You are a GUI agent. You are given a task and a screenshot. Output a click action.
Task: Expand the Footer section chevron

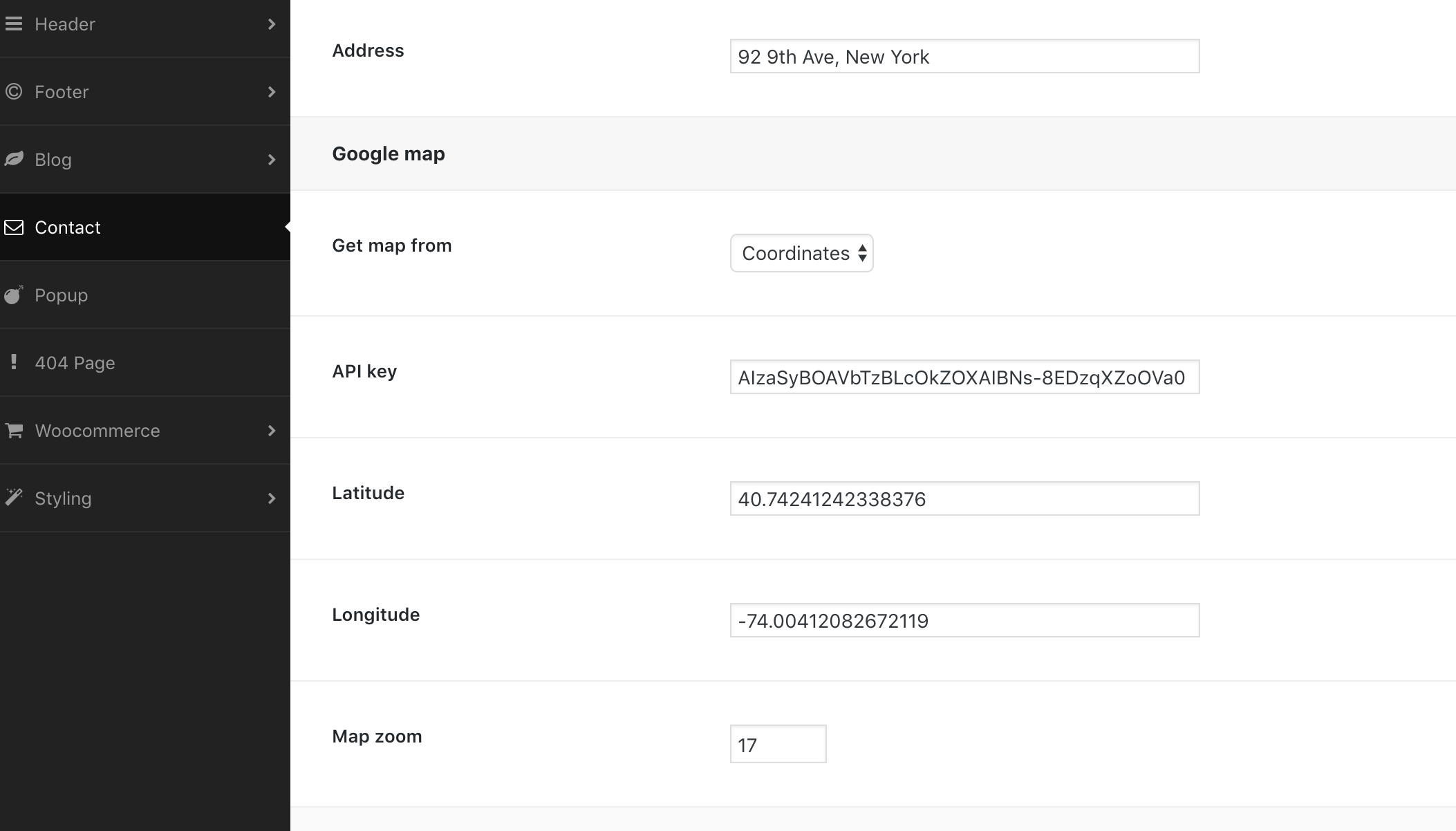[272, 92]
